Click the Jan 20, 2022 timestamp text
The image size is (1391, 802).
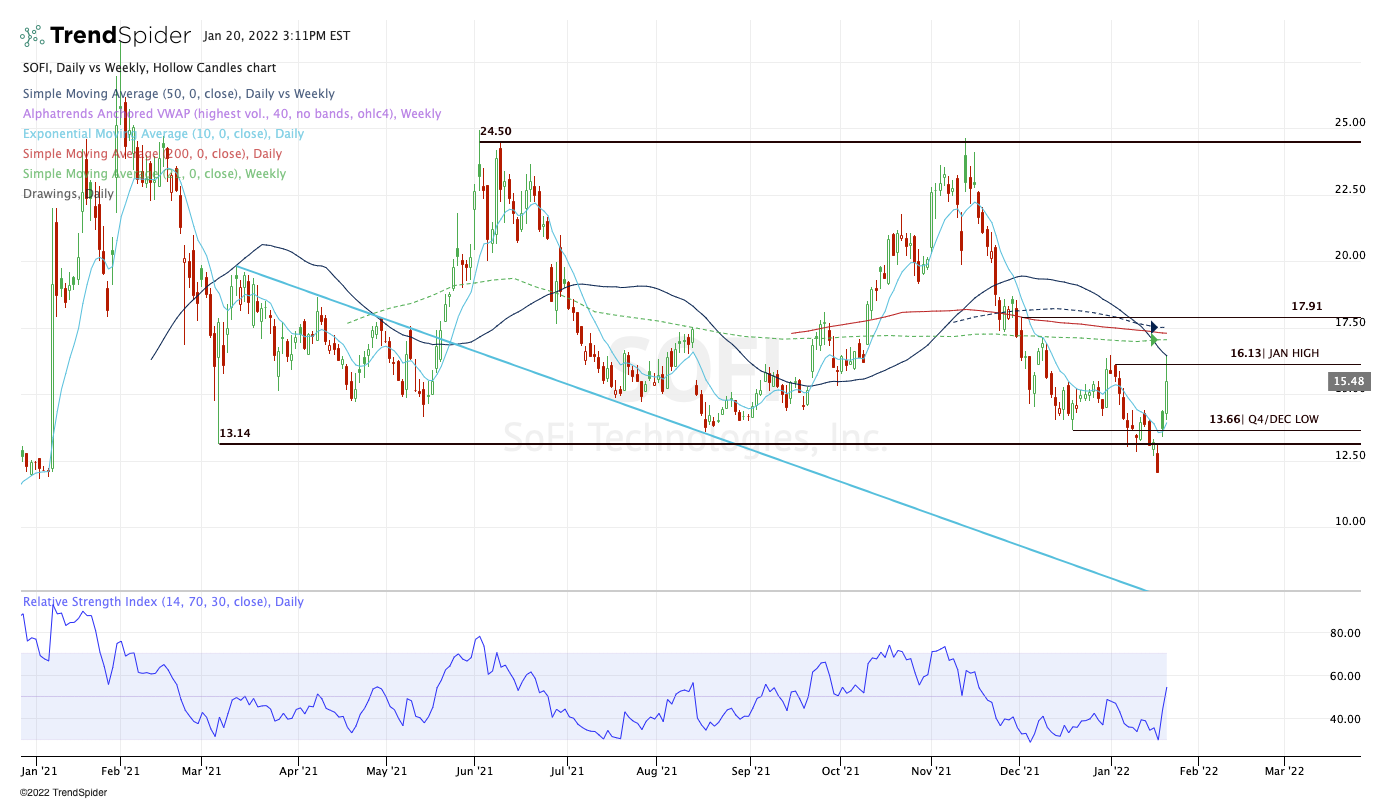[x=276, y=36]
